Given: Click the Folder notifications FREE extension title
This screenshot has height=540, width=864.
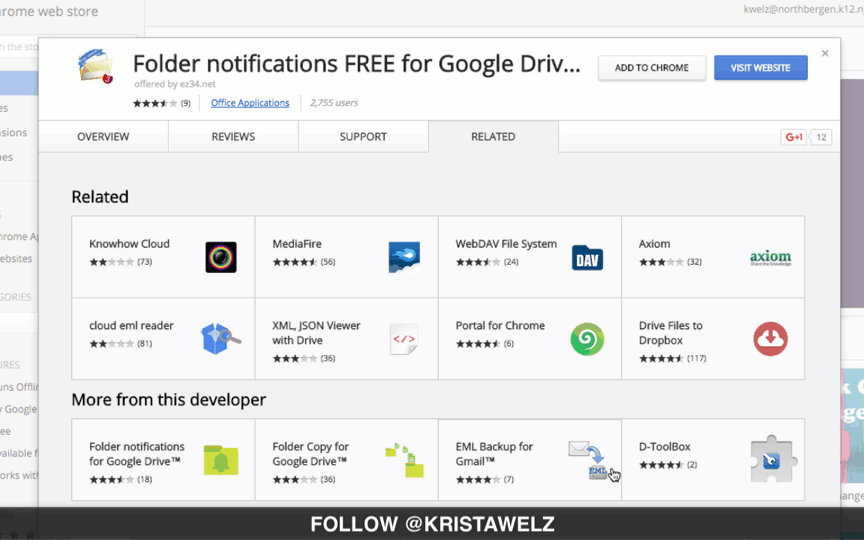Looking at the screenshot, I should pyautogui.click(x=357, y=64).
